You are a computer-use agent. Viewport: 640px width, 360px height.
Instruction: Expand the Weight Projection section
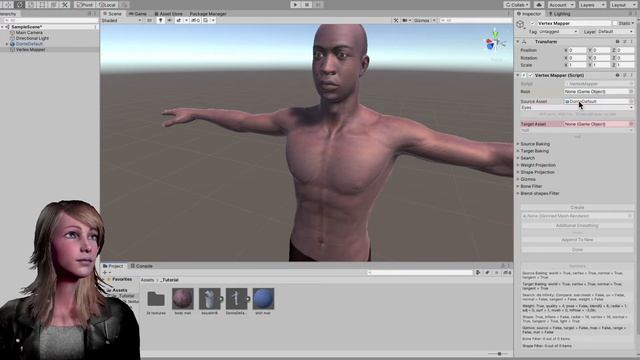pyautogui.click(x=538, y=165)
